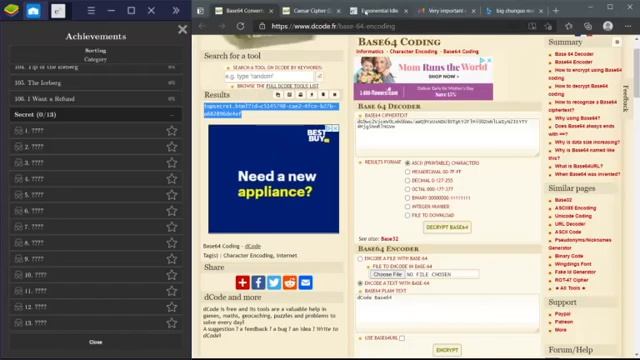Share the page on Reddit
640x360 pixels.
click(290, 282)
